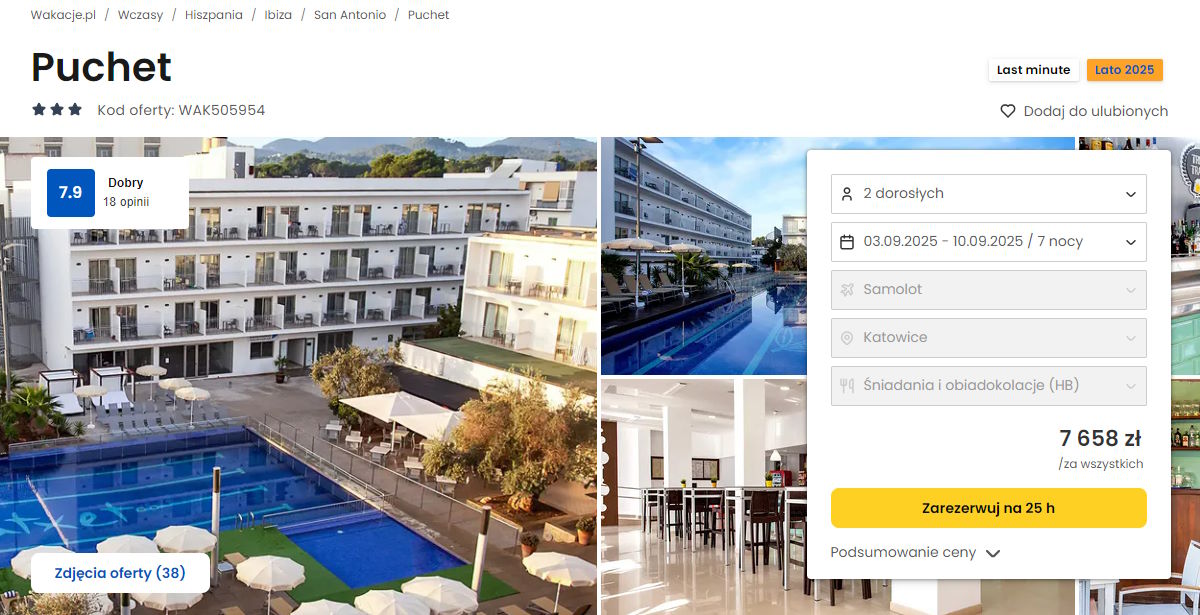Open the date range 03.09.2025 dropdown
1200x615 pixels.
point(989,242)
